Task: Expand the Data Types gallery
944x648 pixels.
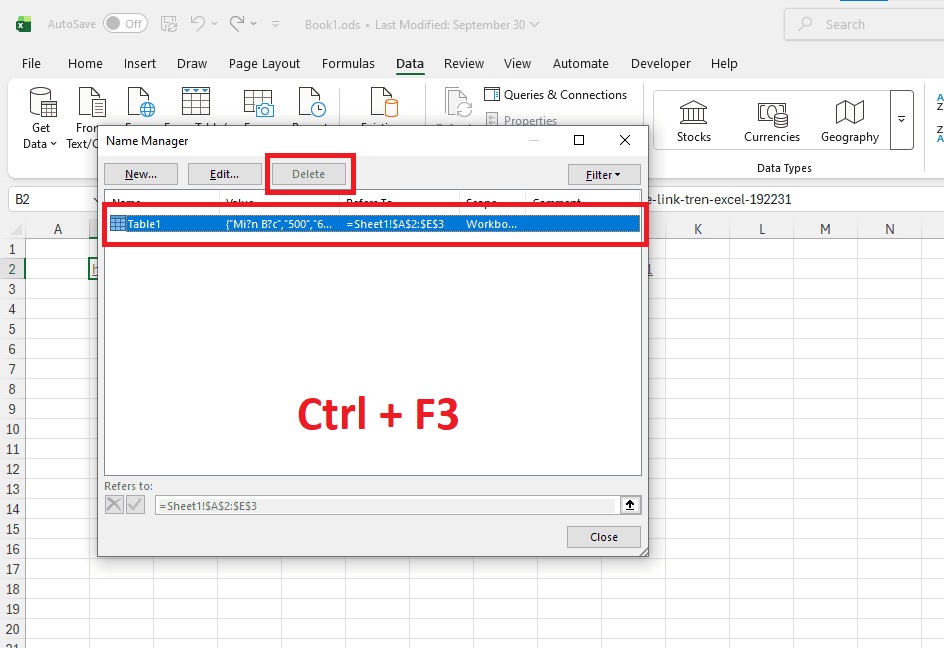Action: click(901, 119)
